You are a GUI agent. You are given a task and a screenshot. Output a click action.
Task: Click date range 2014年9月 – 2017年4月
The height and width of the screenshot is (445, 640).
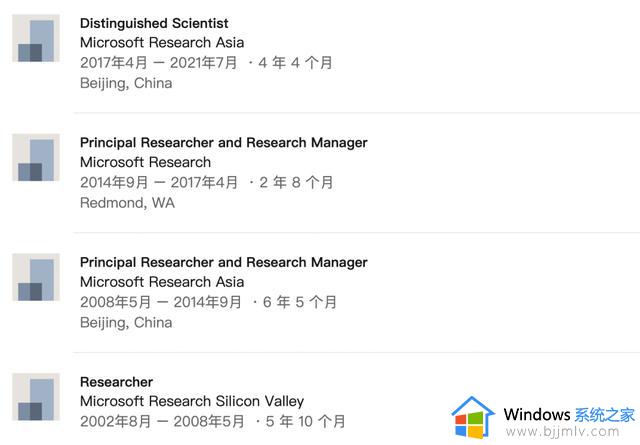pos(159,182)
